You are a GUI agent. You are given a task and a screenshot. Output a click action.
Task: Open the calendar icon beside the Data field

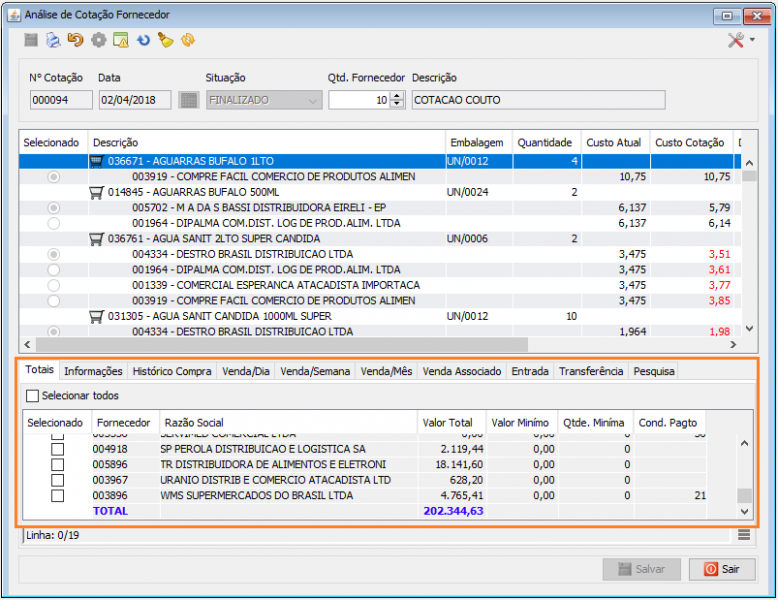pos(188,100)
